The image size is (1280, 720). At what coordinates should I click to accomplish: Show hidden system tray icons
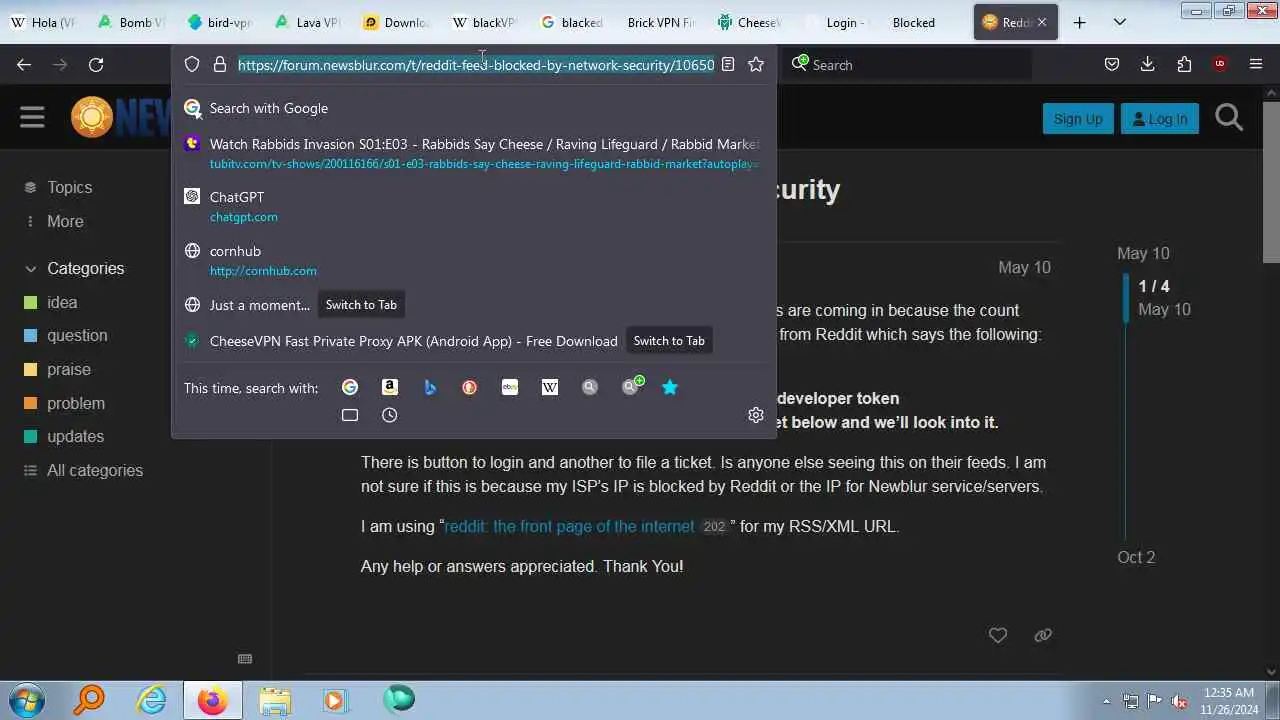[x=1106, y=701]
